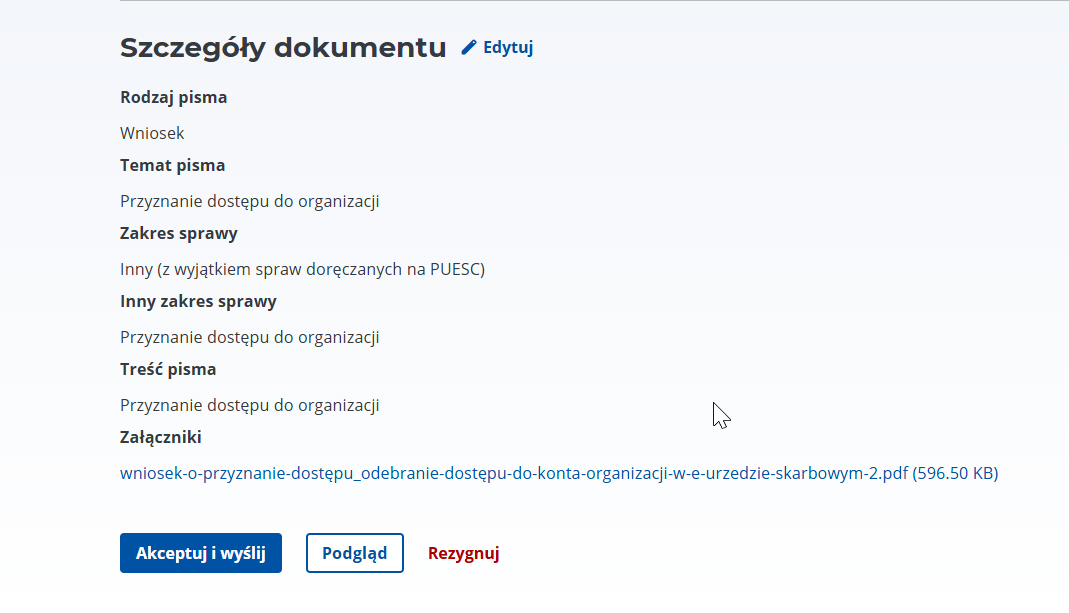The width and height of the screenshot is (1069, 613).
Task: Click the Rodzaj pisma label
Action: point(173,97)
